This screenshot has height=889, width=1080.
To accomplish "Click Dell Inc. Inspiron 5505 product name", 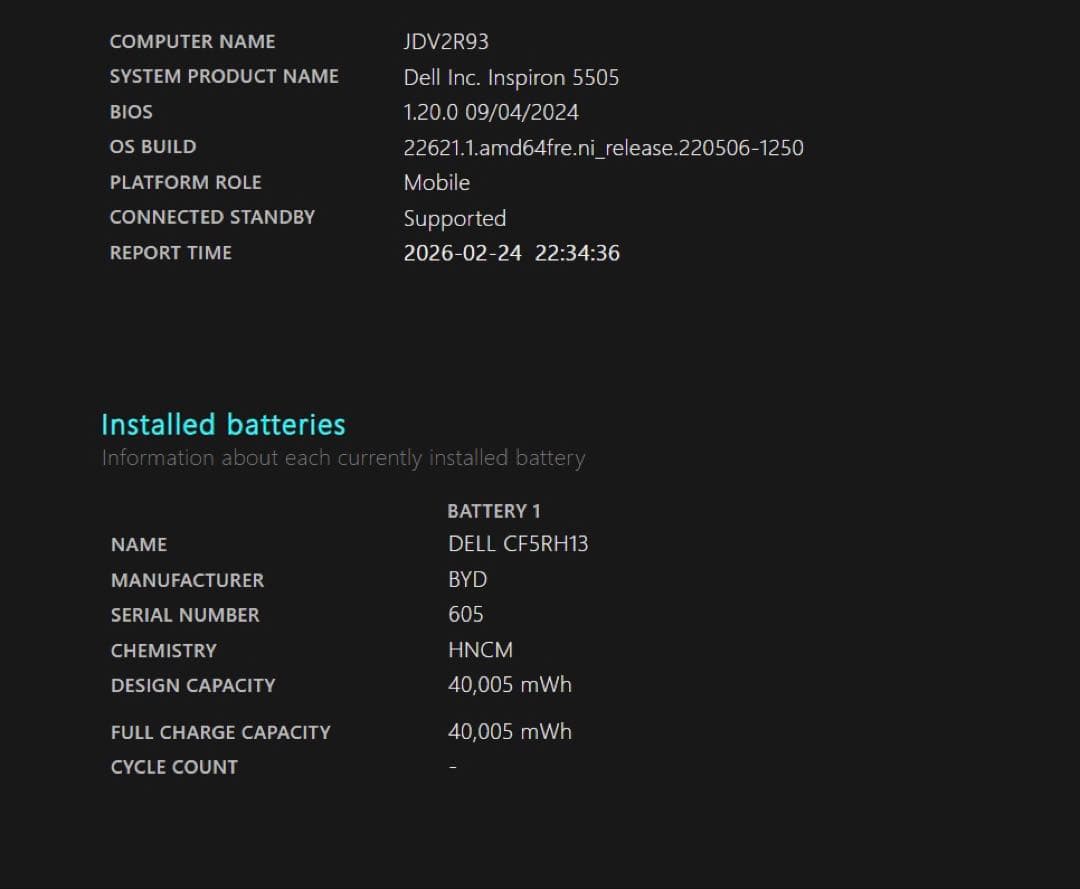I will [511, 77].
